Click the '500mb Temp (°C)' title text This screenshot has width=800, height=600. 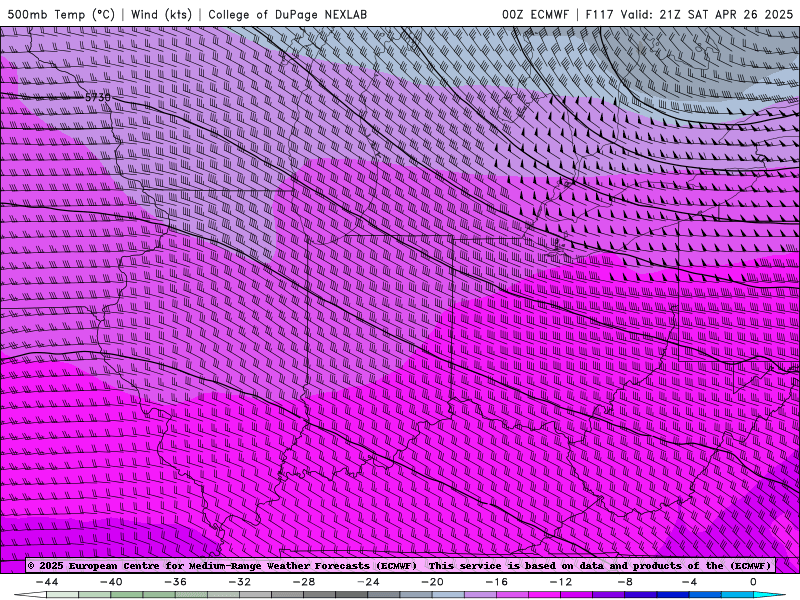tap(61, 14)
